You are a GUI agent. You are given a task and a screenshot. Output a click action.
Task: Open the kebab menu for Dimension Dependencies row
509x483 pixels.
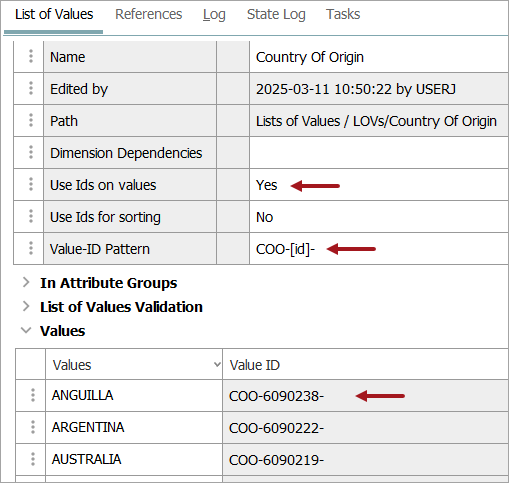(x=31, y=152)
